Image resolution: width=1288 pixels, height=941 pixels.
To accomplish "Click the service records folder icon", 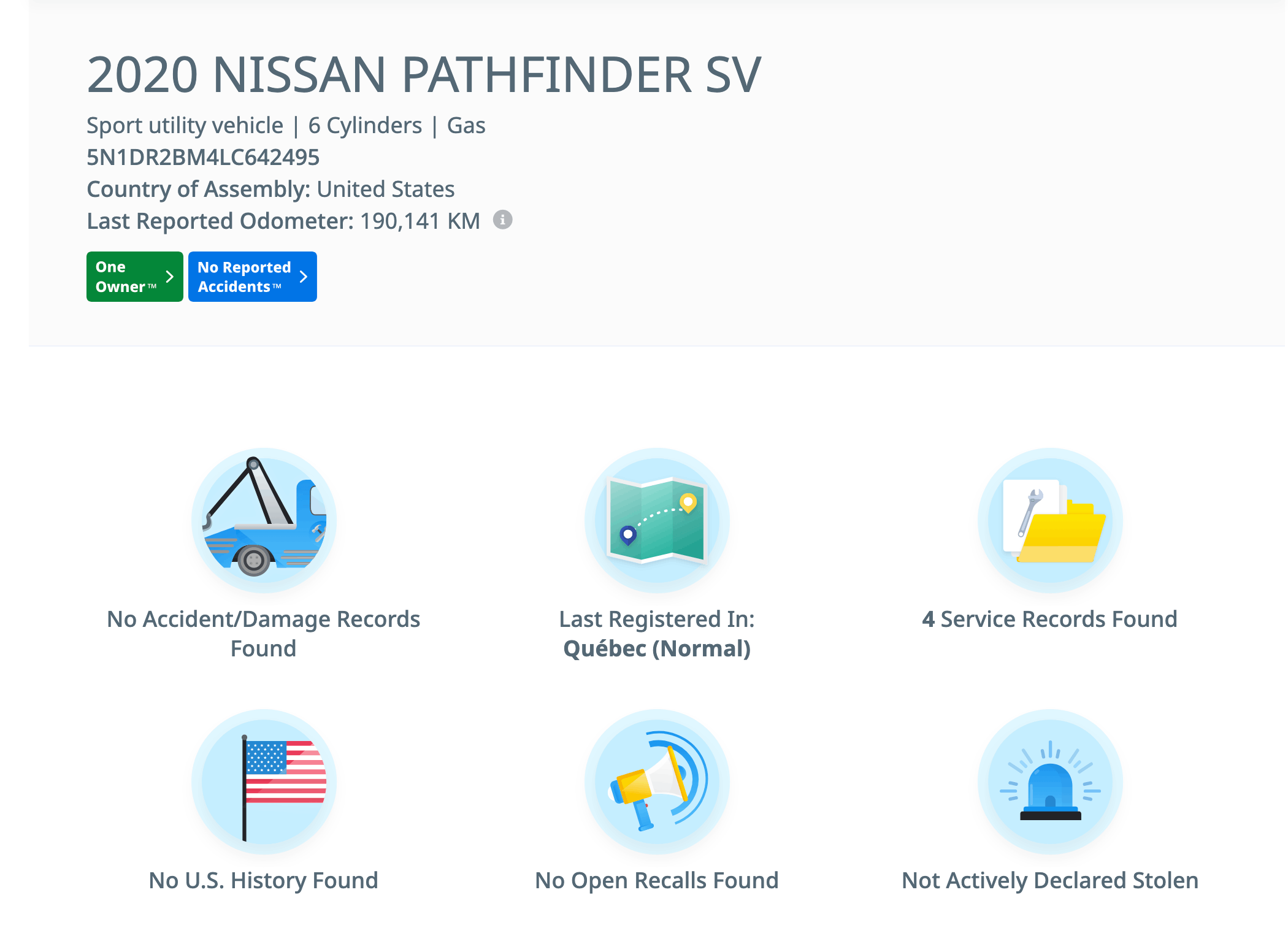I will [x=1050, y=520].
